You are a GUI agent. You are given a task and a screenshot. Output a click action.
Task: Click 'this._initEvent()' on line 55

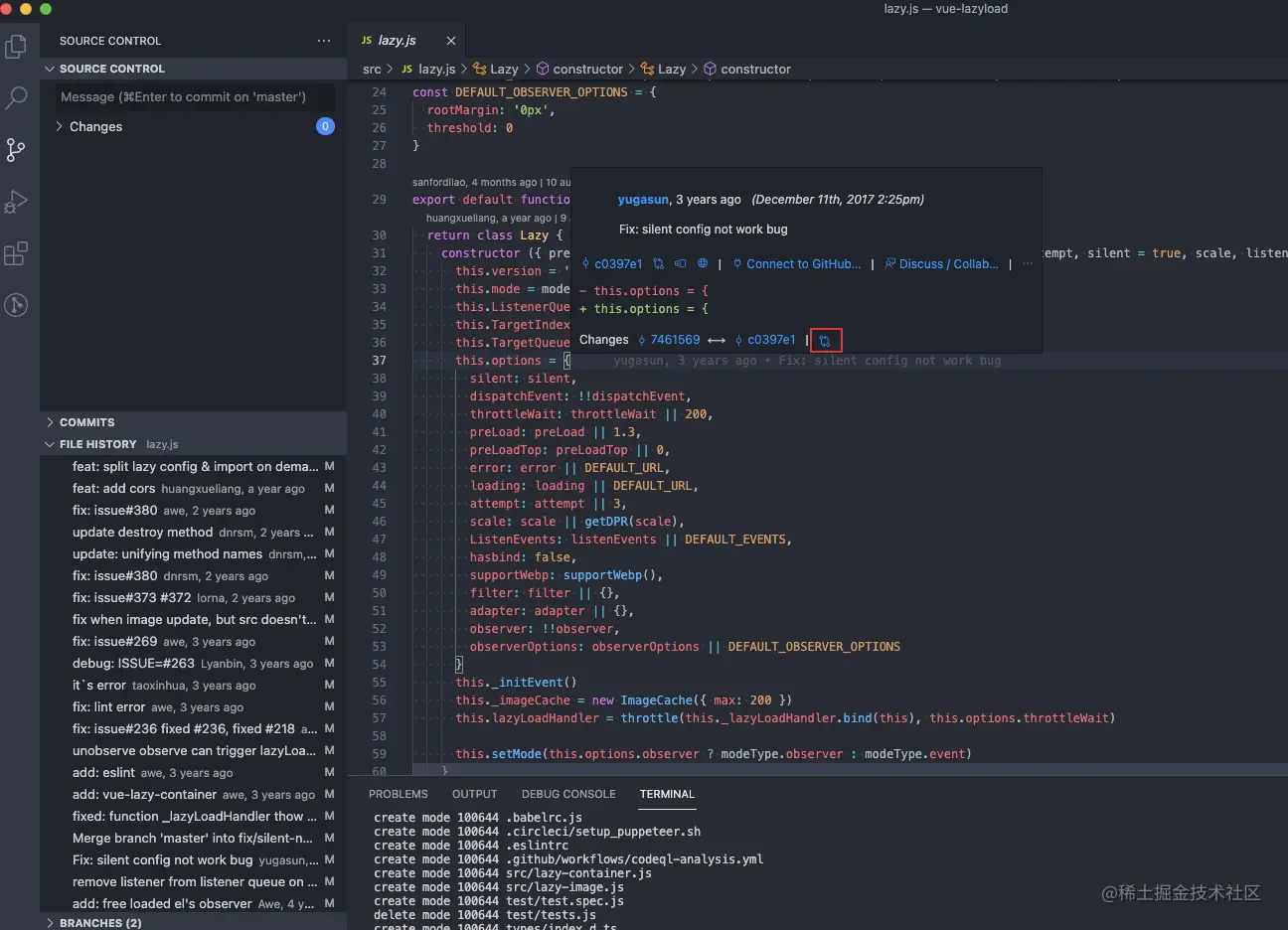click(x=516, y=683)
